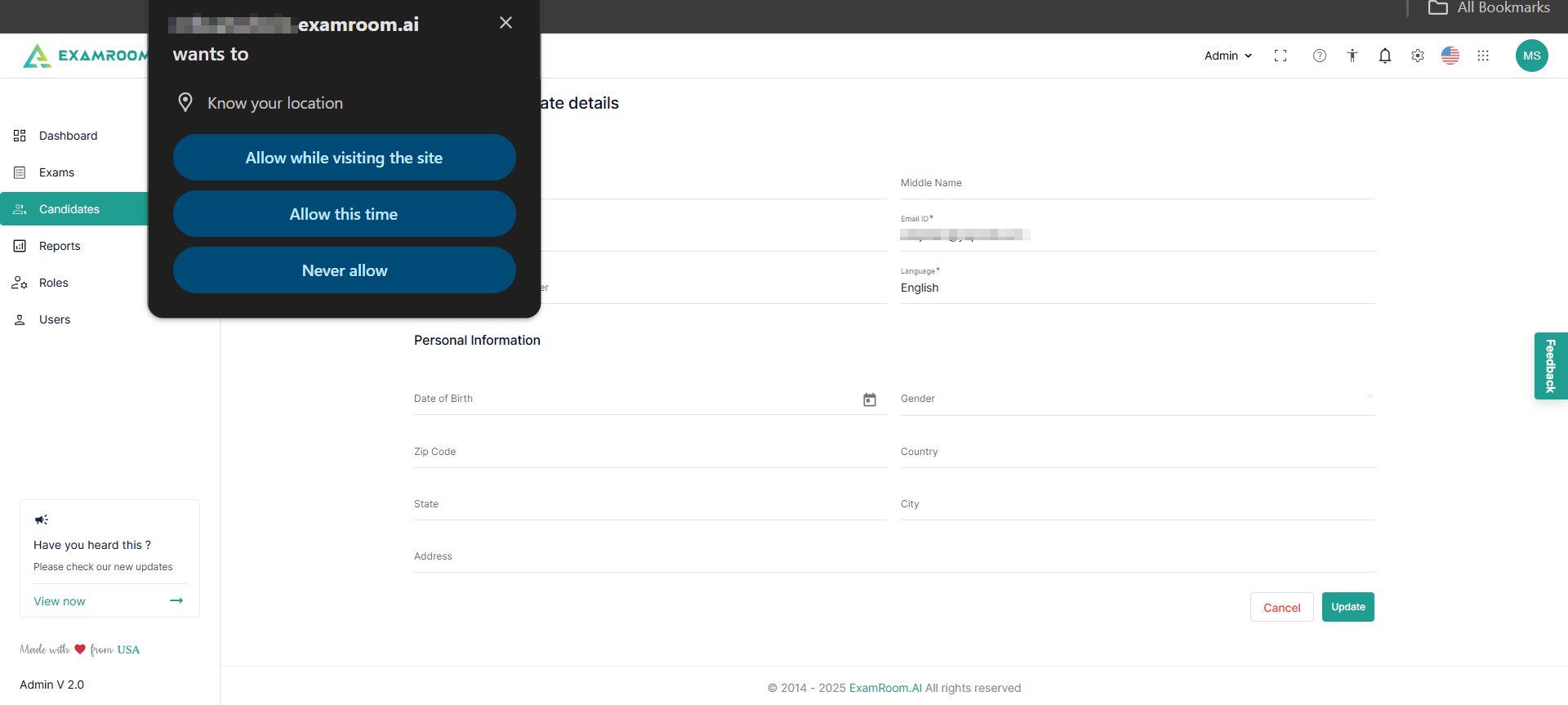The height and width of the screenshot is (705, 1568).
Task: Click the State field
Action: 651,504
